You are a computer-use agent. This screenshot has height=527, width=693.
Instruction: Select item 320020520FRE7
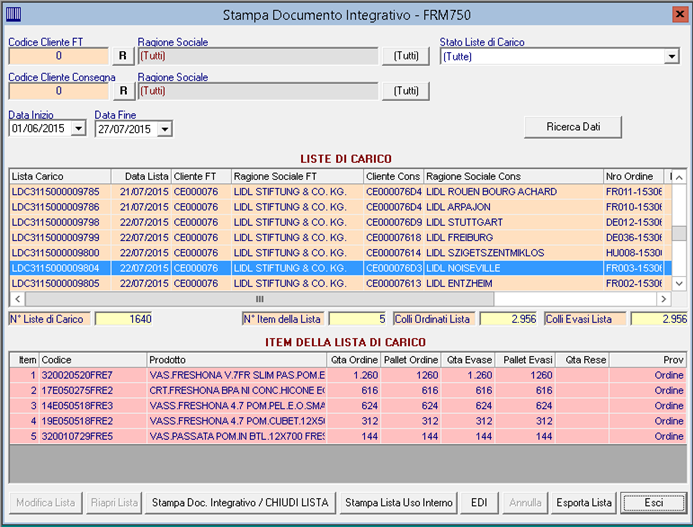tap(348, 375)
